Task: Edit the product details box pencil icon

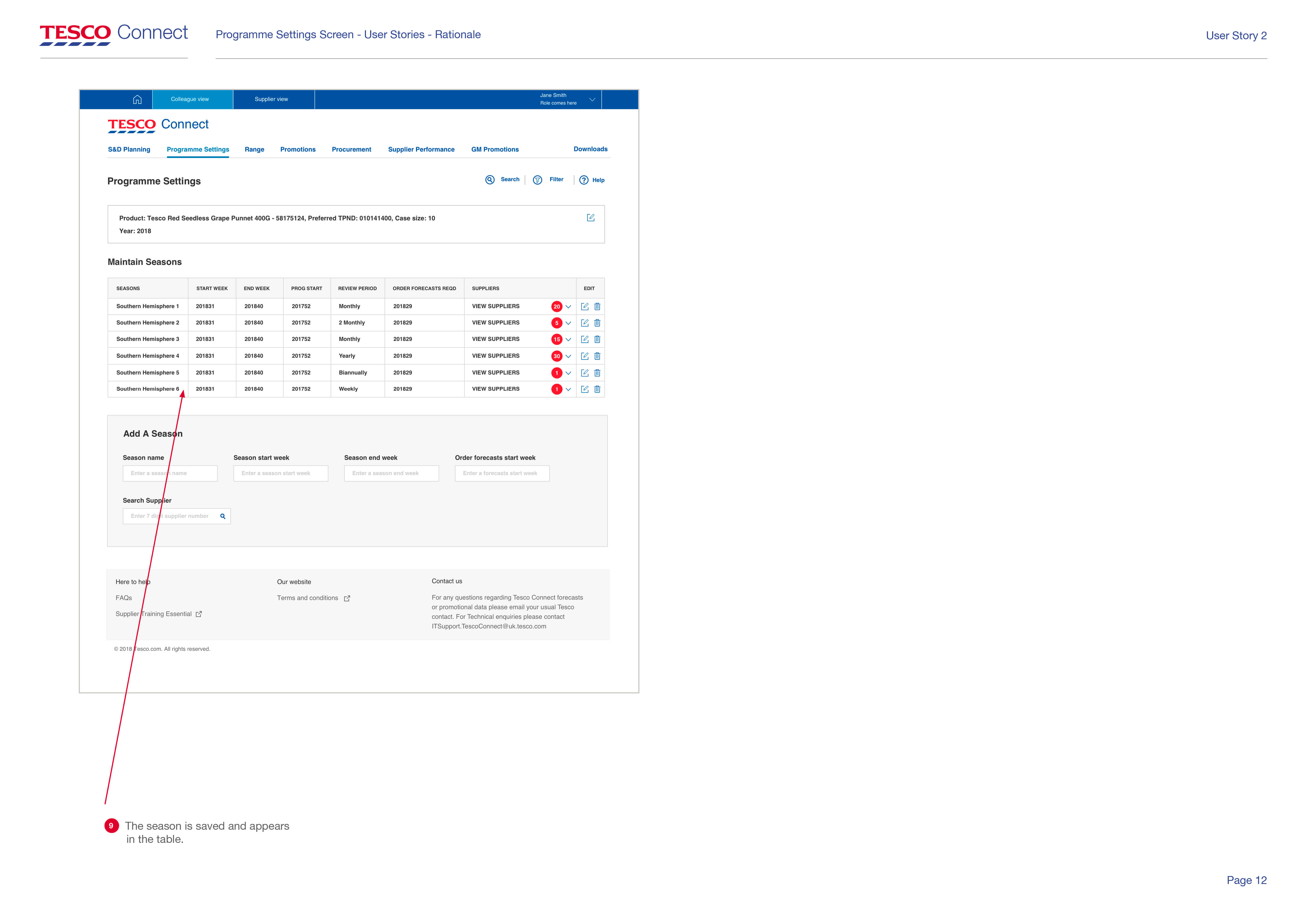Action: coord(590,218)
